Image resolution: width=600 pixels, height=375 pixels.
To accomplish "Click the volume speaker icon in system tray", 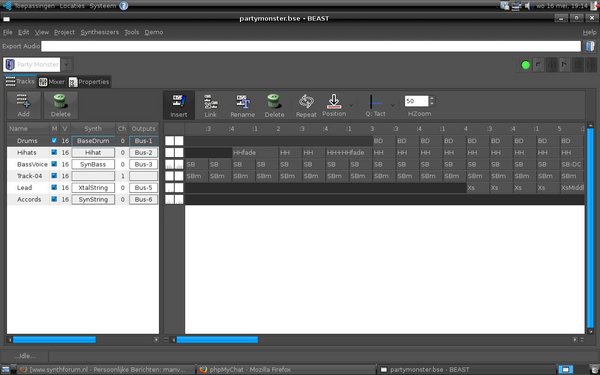I will 527,6.
